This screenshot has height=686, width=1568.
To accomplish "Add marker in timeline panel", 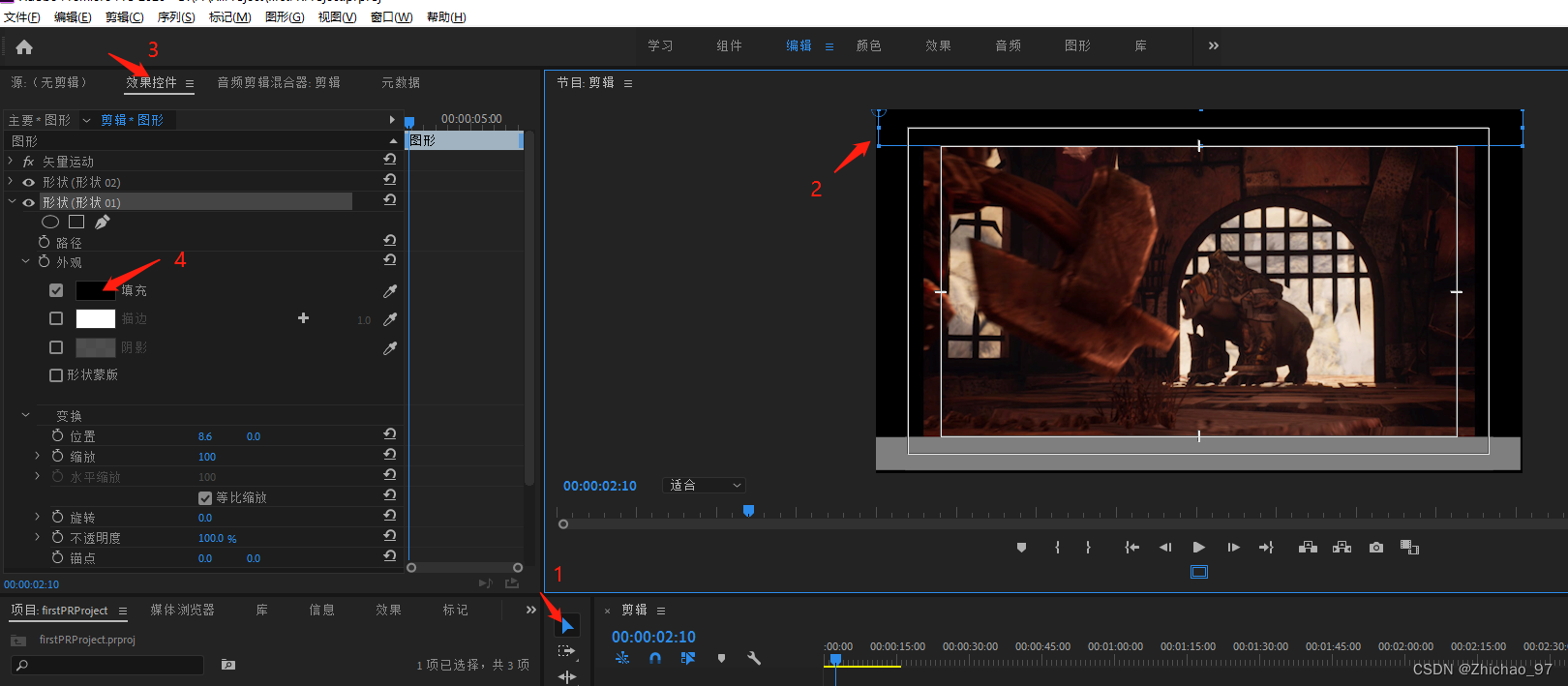I will tap(721, 658).
